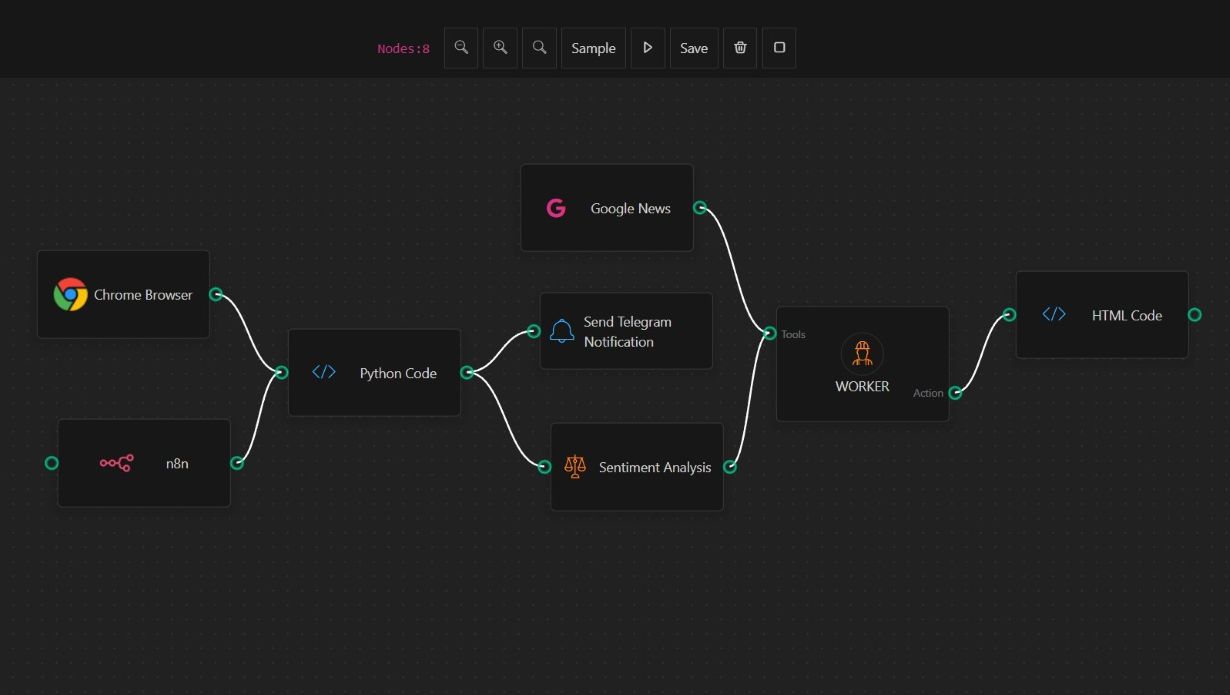
Task: Click the n8n node input port
Action: coord(52,463)
